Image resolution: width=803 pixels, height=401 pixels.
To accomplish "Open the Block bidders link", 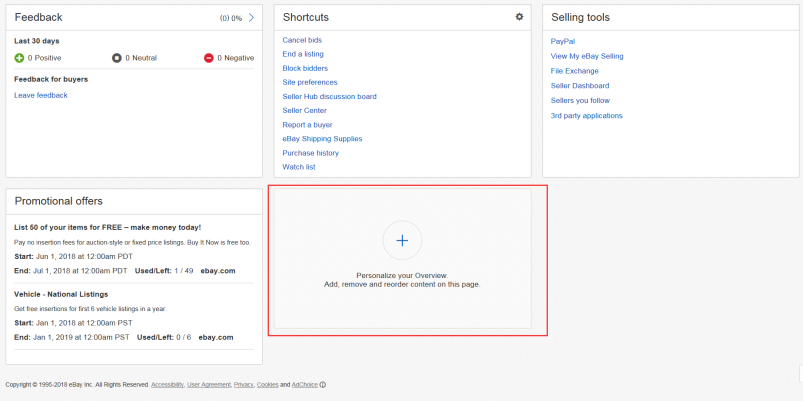I will pyautogui.click(x=305, y=68).
